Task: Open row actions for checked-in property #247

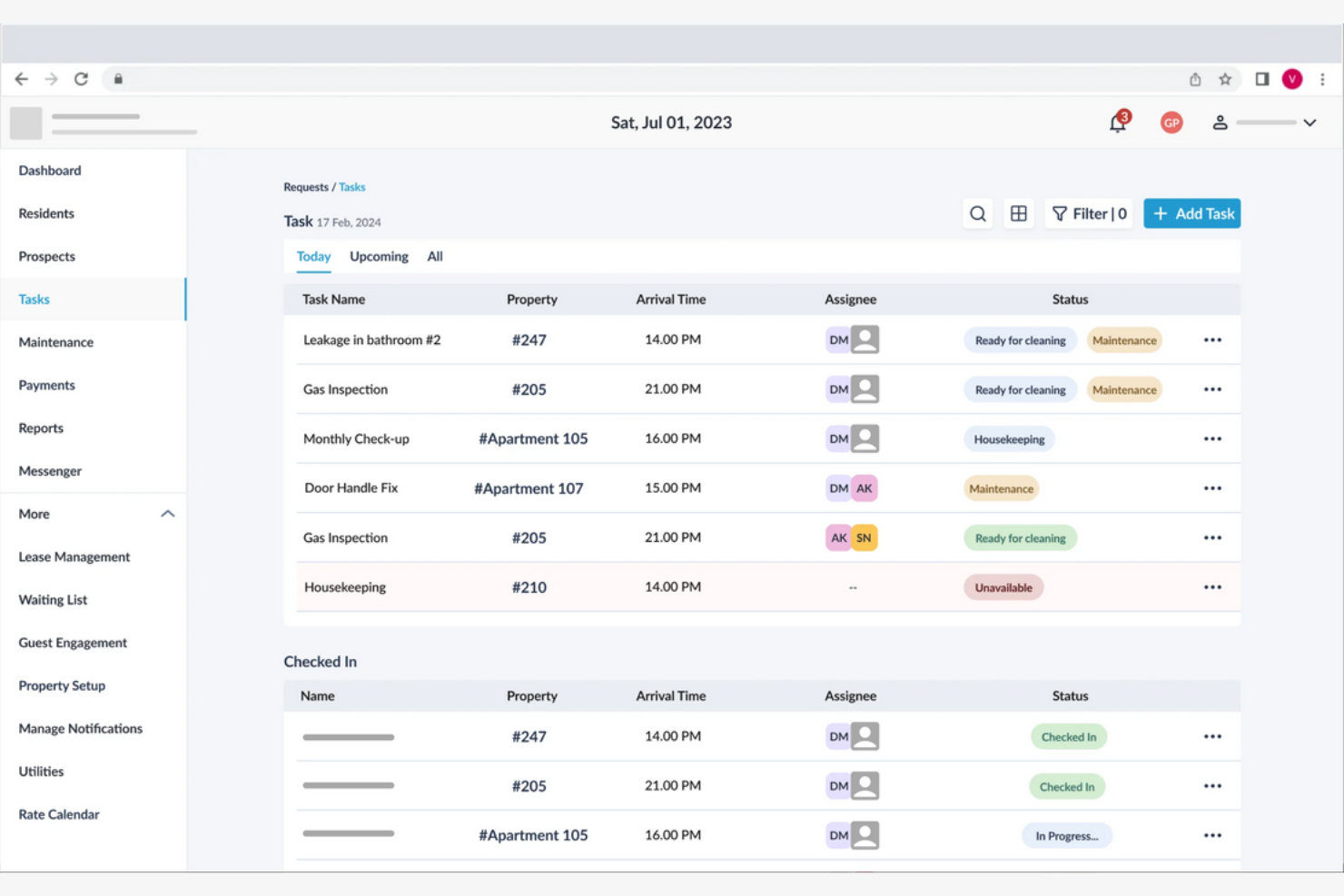Action: [1212, 735]
